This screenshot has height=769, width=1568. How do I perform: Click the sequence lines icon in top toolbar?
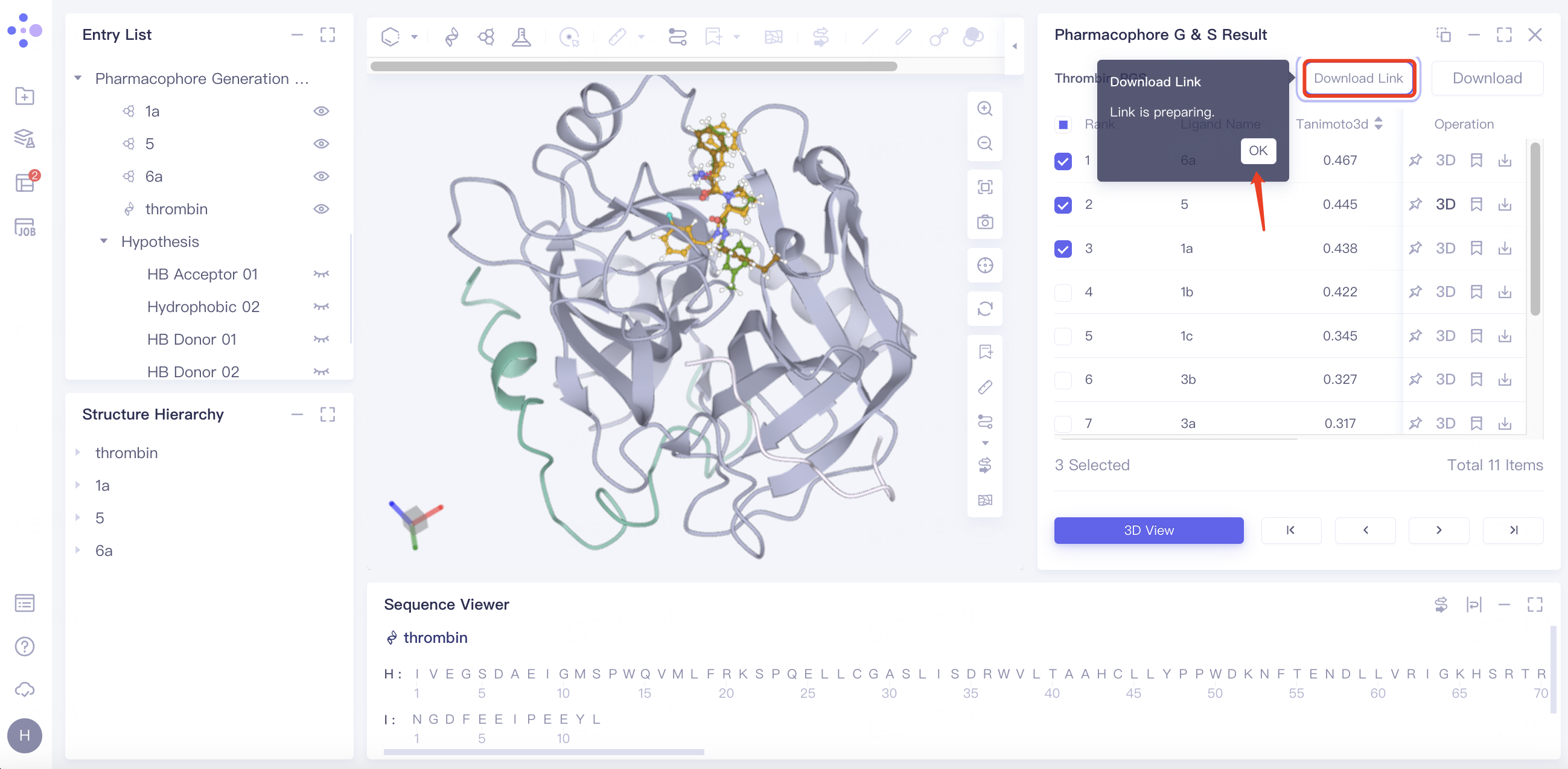click(x=678, y=37)
